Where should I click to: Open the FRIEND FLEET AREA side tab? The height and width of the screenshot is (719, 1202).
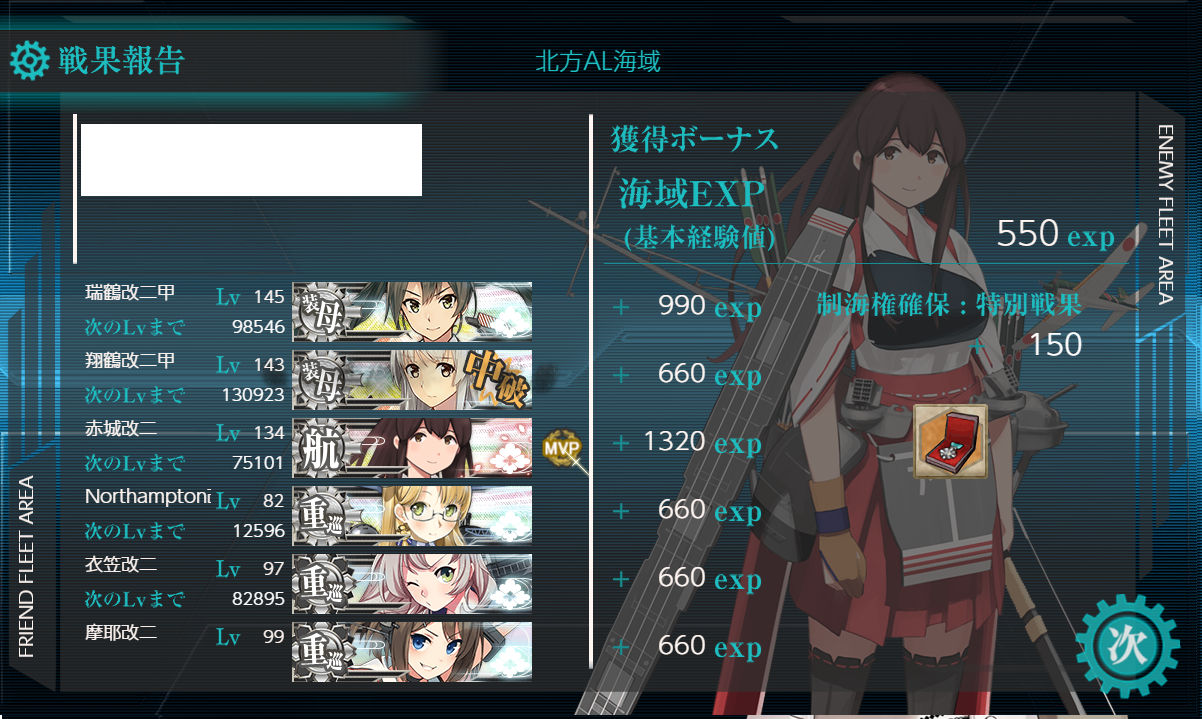(x=27, y=566)
